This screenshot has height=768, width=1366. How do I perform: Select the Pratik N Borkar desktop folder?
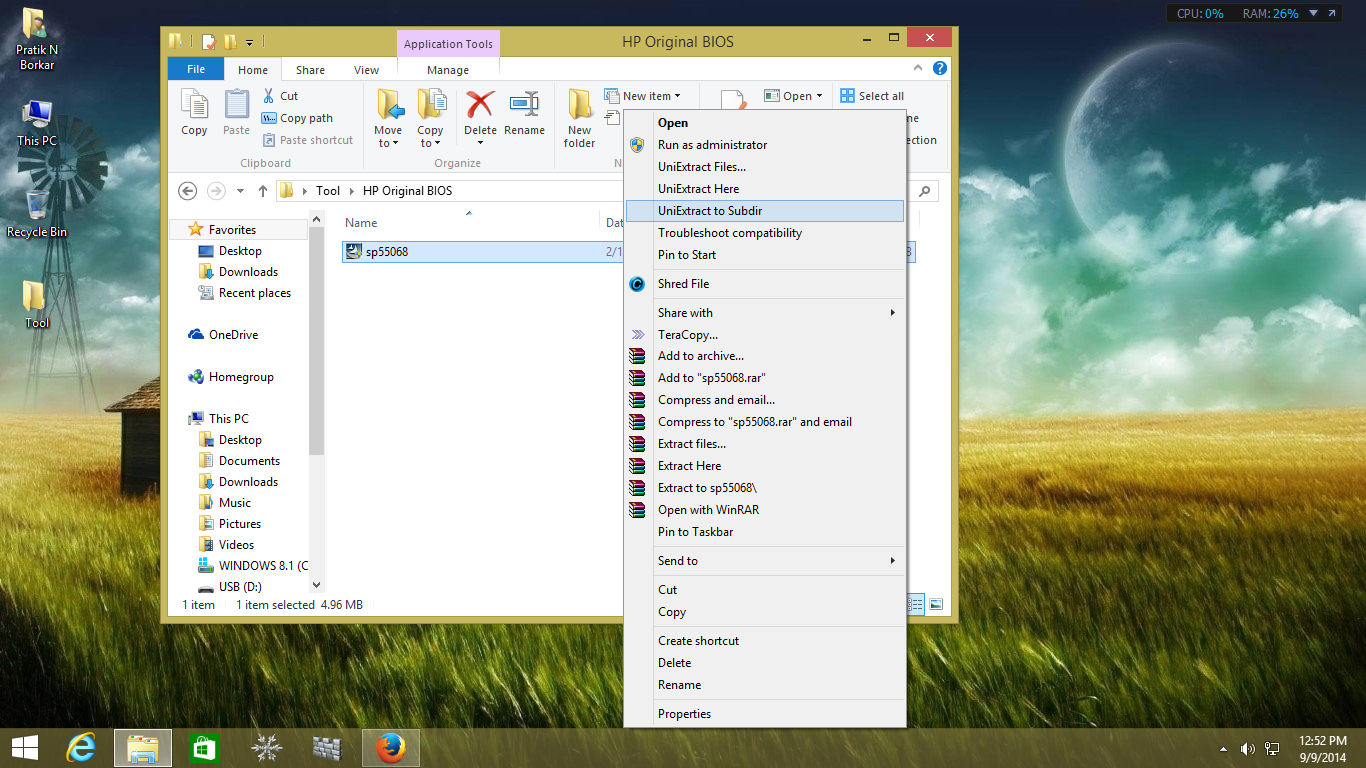click(x=37, y=40)
